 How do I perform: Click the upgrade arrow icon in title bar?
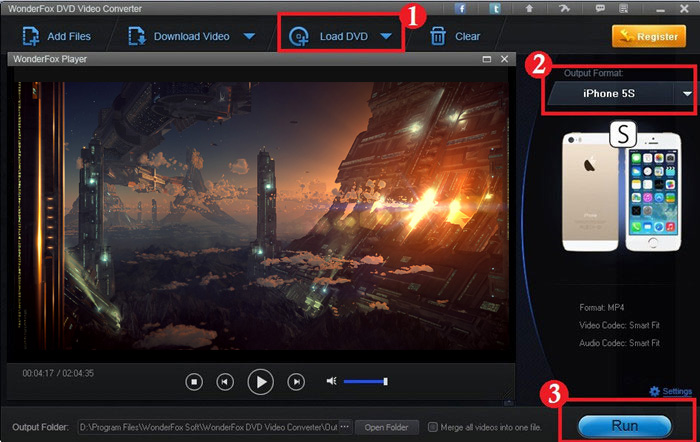point(529,8)
